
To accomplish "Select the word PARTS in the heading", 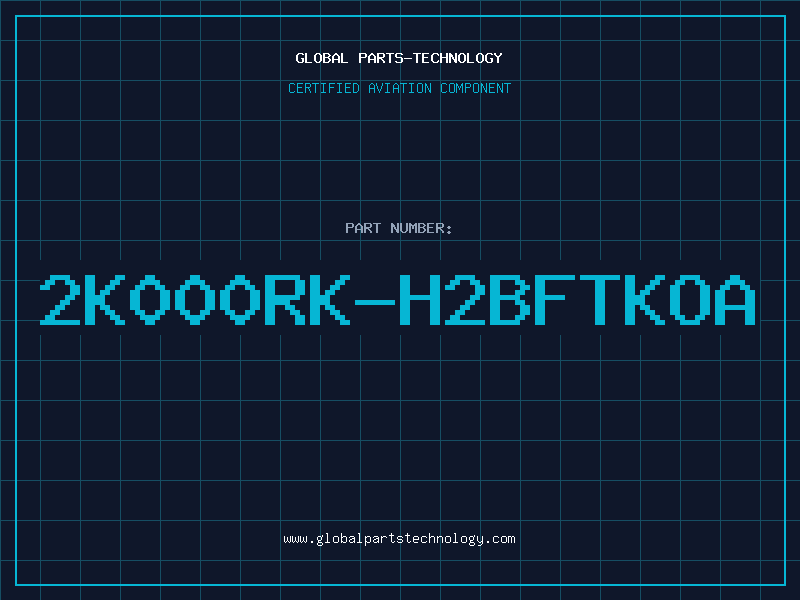I will [381, 58].
